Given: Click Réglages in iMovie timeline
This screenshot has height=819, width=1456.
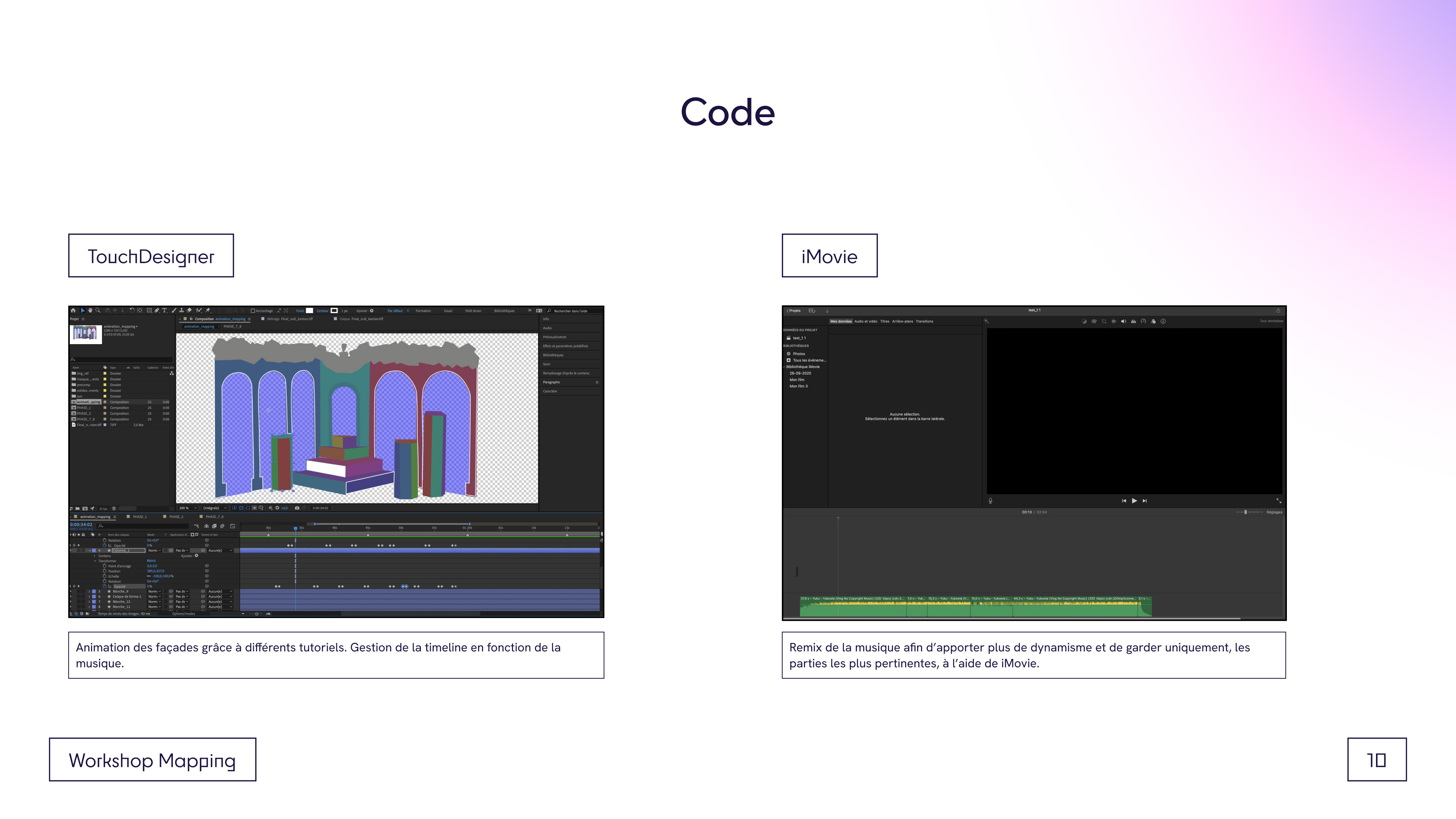Looking at the screenshot, I should click(1274, 513).
